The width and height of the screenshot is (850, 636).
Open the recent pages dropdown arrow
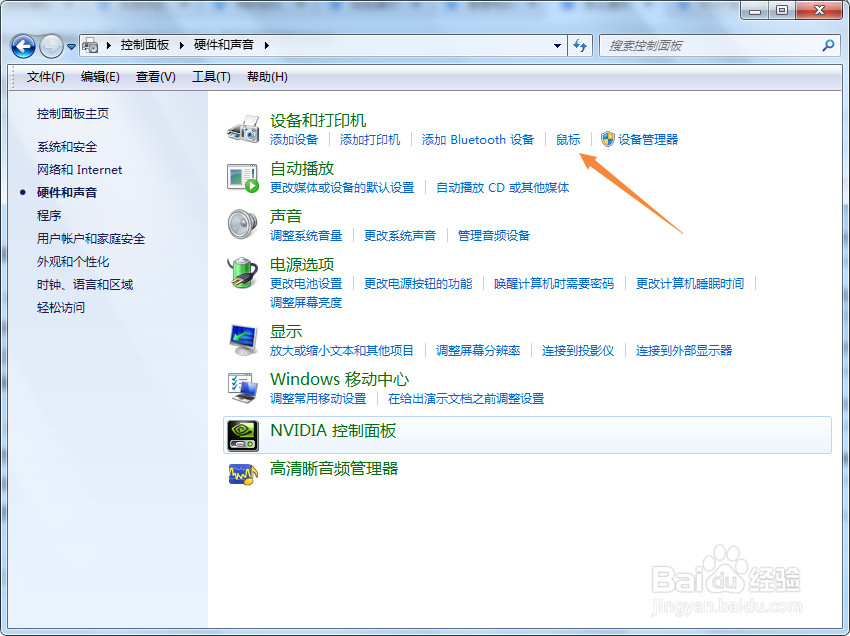71,47
